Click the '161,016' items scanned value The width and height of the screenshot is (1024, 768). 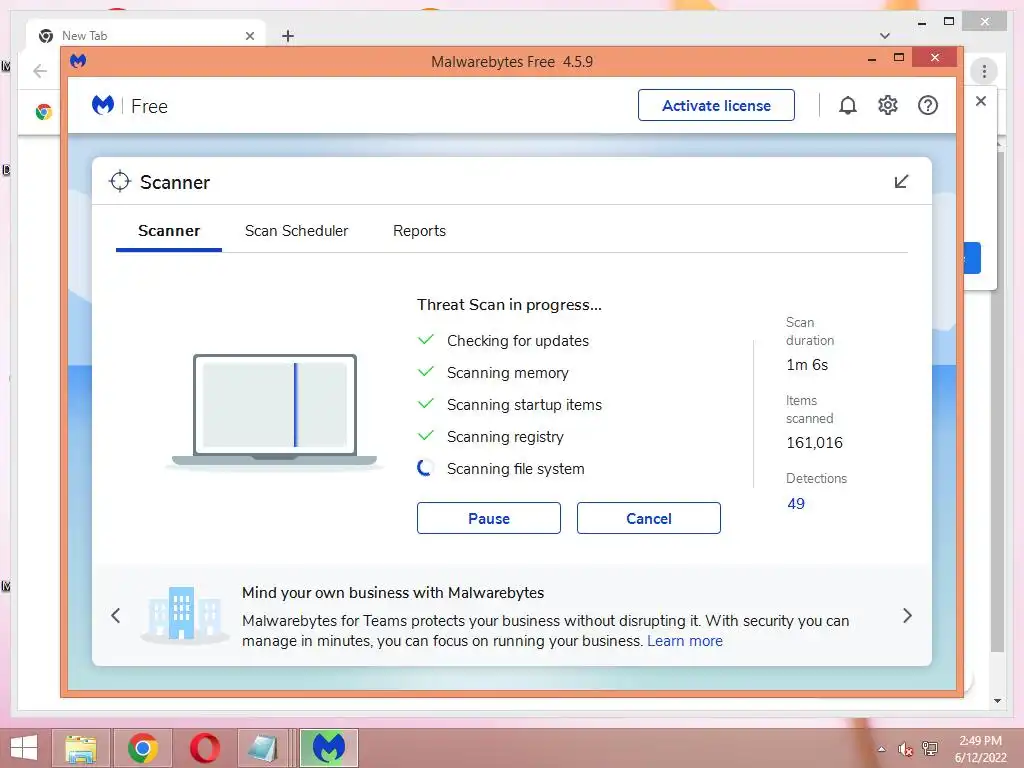pyautogui.click(x=814, y=443)
